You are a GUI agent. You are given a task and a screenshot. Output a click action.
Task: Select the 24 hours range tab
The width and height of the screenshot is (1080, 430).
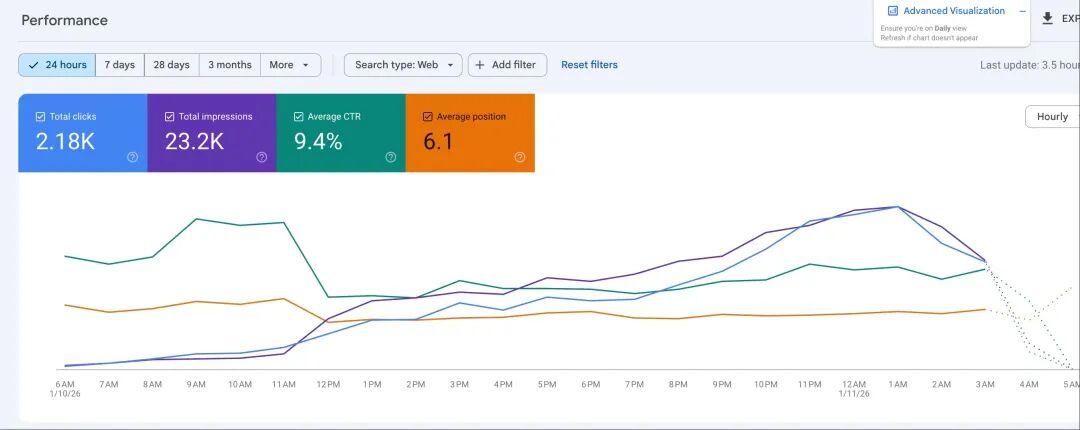pyautogui.click(x=57, y=65)
